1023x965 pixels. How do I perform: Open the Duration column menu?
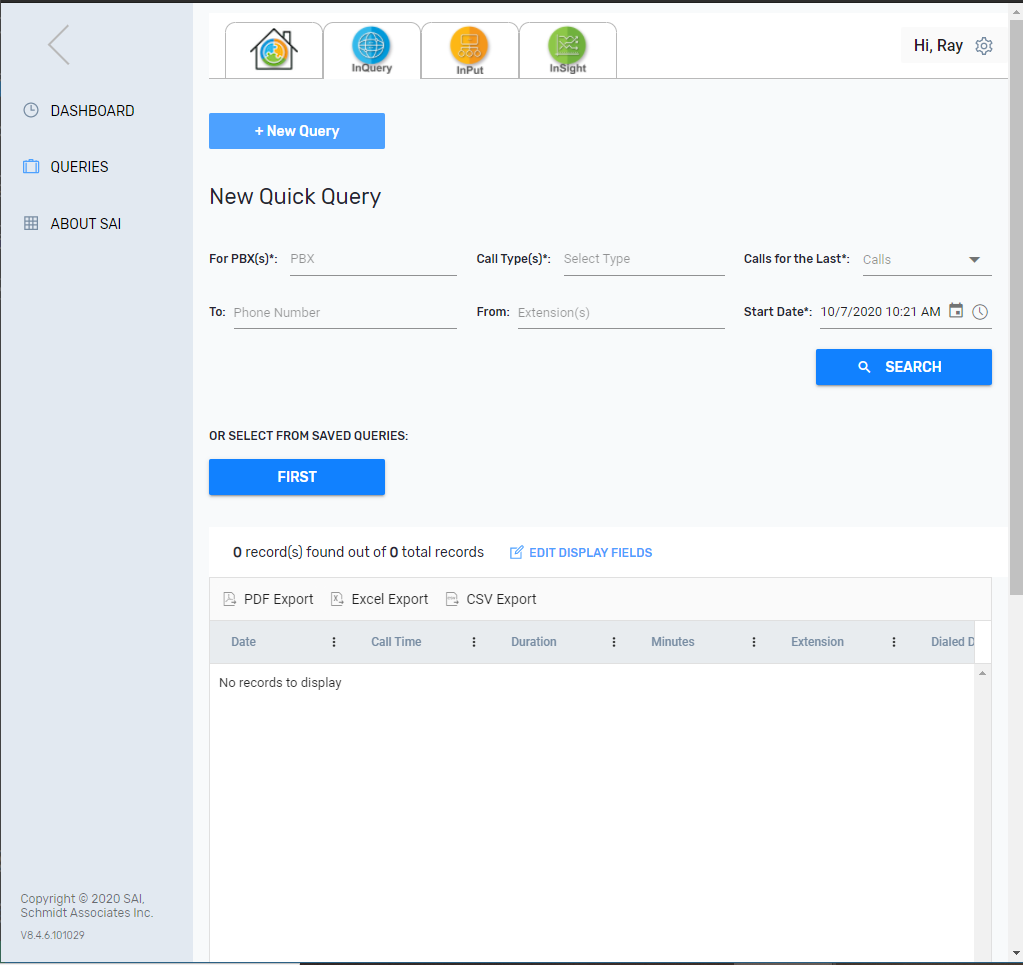pyautogui.click(x=614, y=642)
